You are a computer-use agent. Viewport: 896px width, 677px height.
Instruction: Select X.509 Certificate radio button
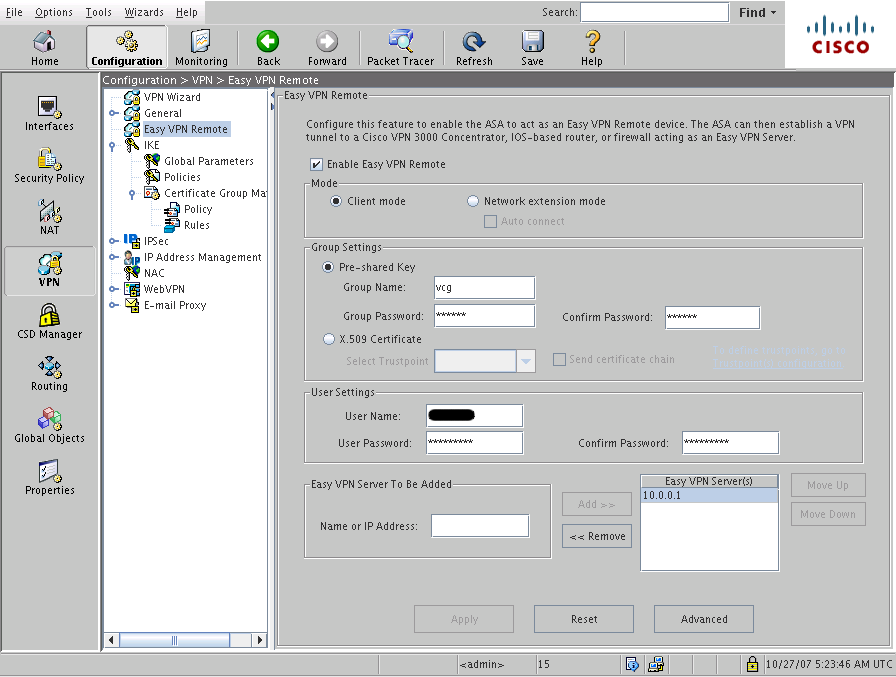coord(329,339)
